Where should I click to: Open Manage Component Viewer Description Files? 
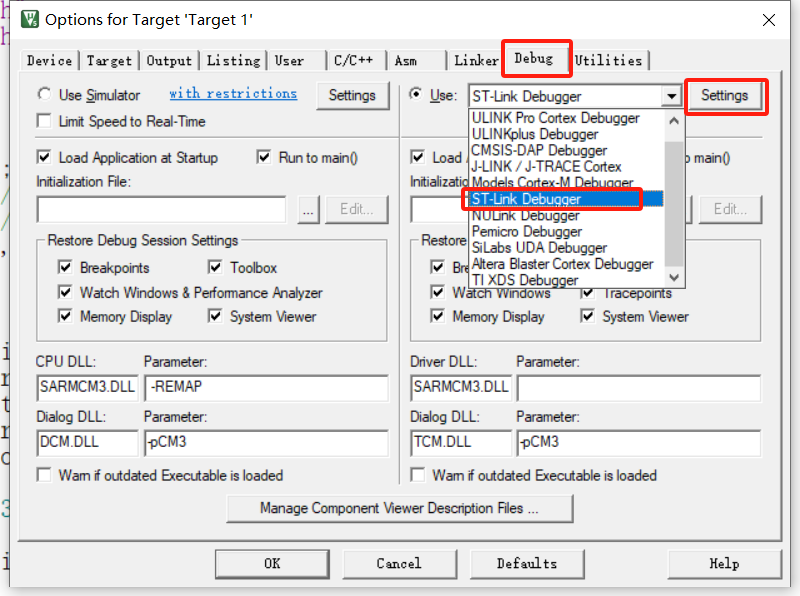[399, 508]
